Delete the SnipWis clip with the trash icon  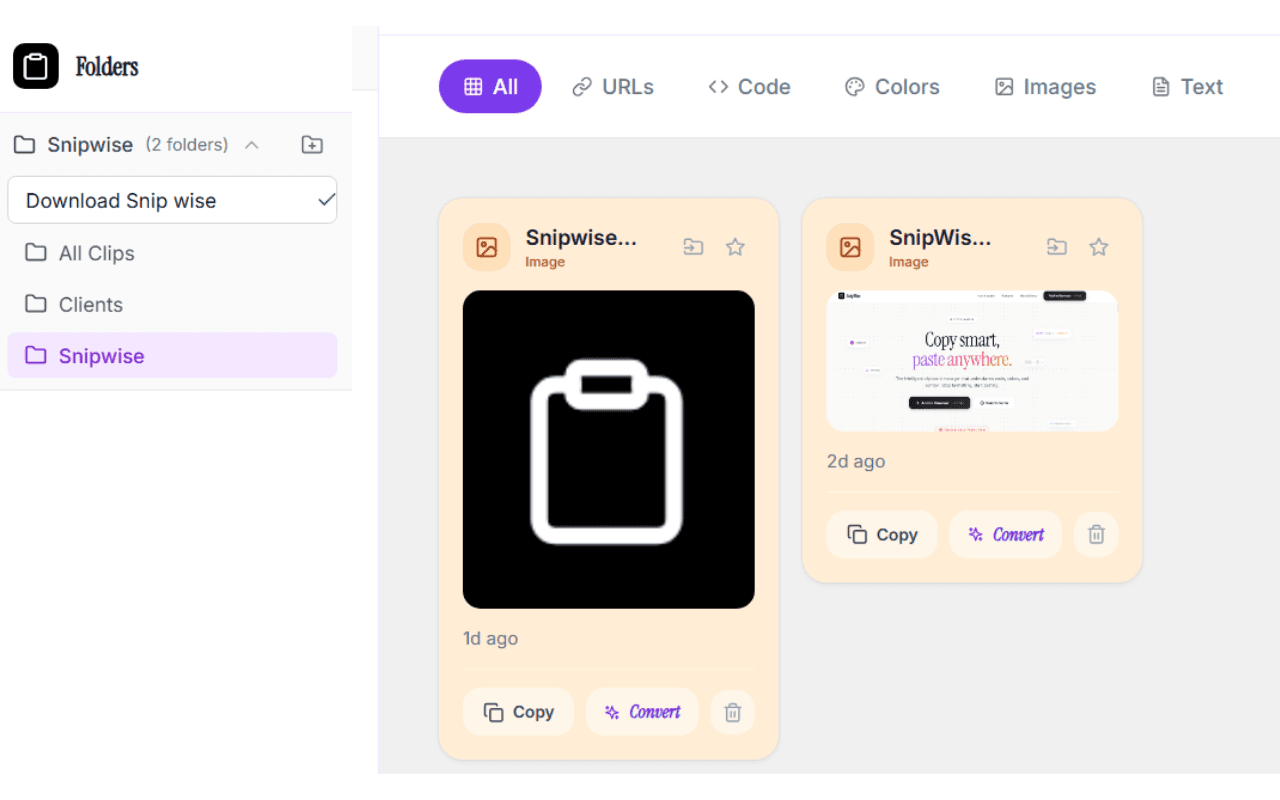1095,534
